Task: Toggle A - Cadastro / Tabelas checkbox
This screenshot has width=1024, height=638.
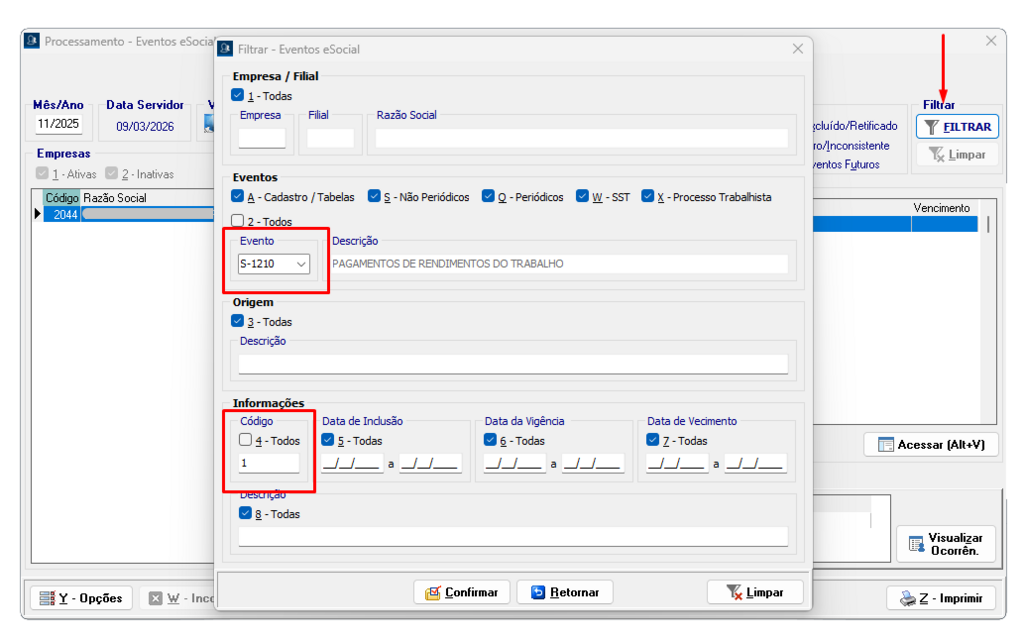Action: 237,197
